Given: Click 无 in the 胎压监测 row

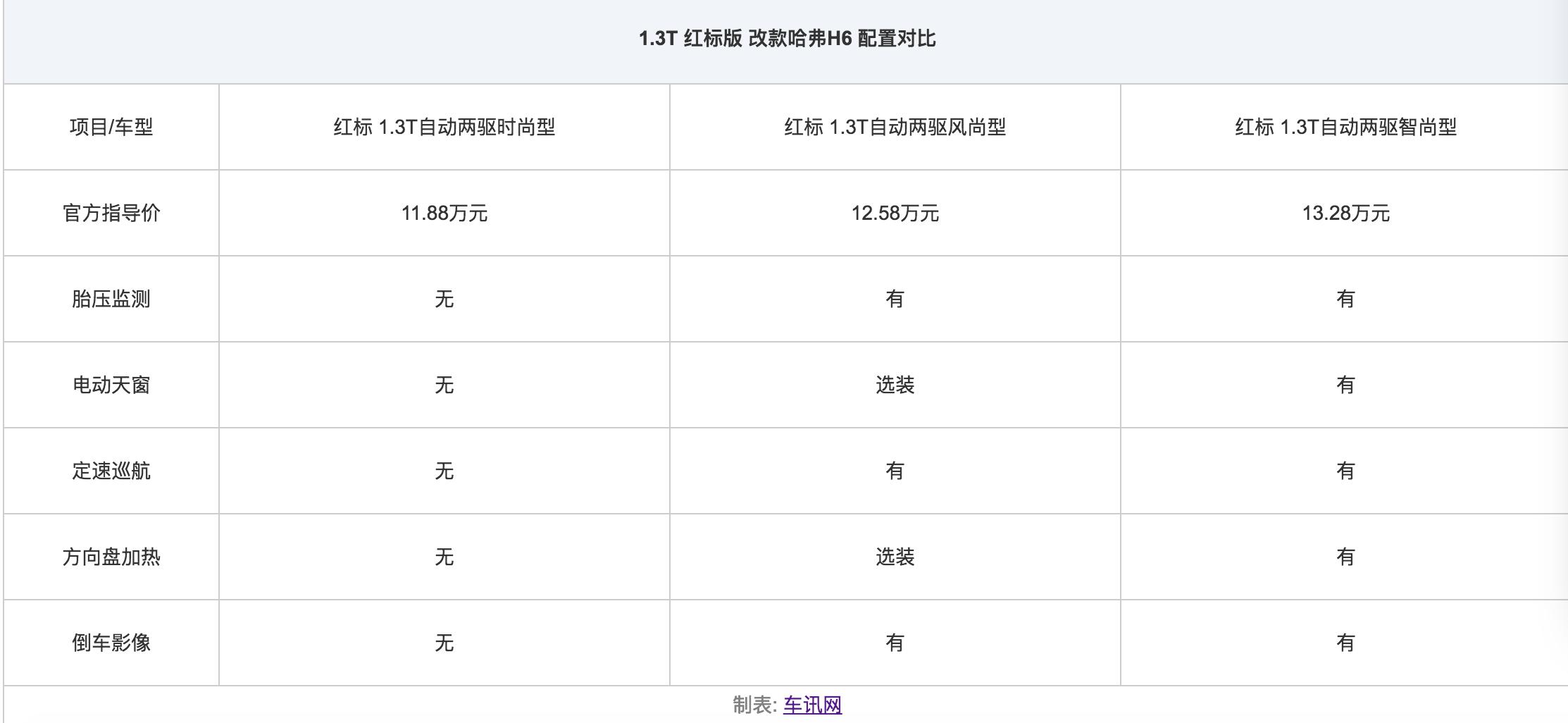Looking at the screenshot, I should click(x=444, y=299).
